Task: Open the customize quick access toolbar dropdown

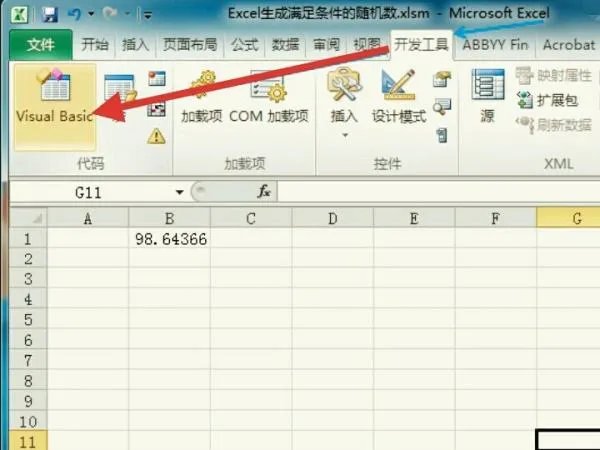Action: click(147, 16)
